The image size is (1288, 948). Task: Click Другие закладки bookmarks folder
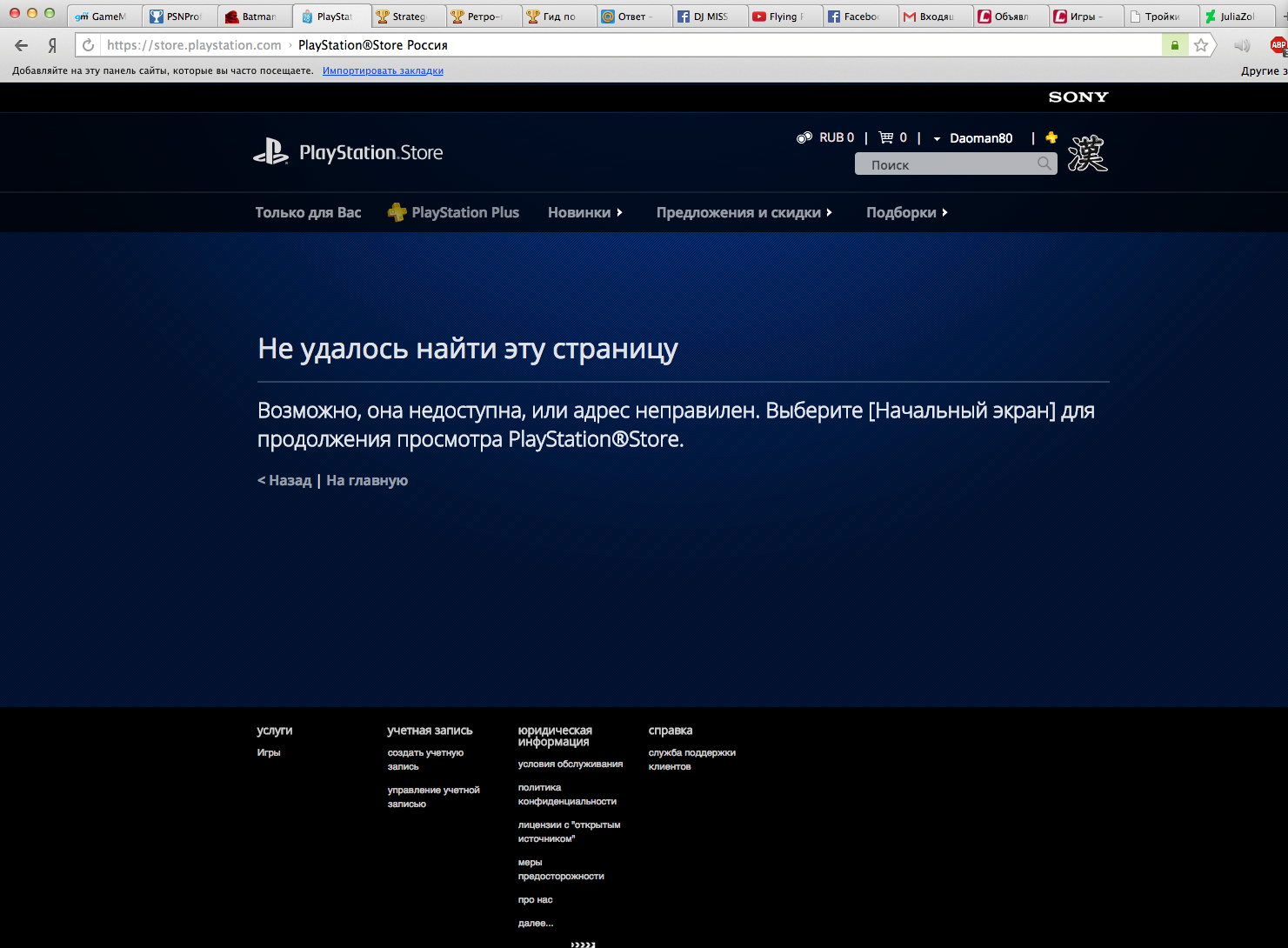point(1264,71)
